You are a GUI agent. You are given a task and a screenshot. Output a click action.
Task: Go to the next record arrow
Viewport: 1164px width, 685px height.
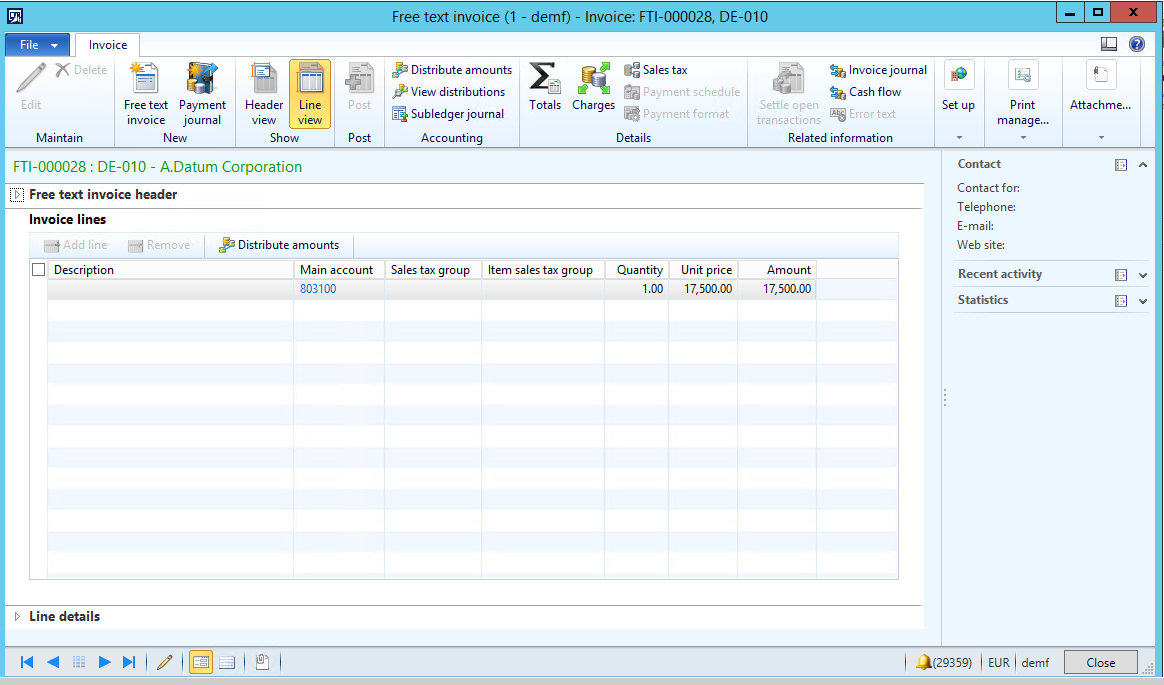point(104,662)
